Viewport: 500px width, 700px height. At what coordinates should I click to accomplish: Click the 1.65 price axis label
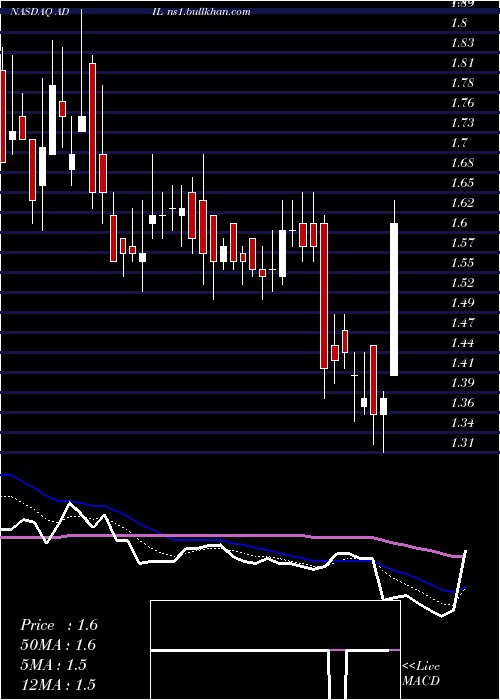pyautogui.click(x=462, y=183)
